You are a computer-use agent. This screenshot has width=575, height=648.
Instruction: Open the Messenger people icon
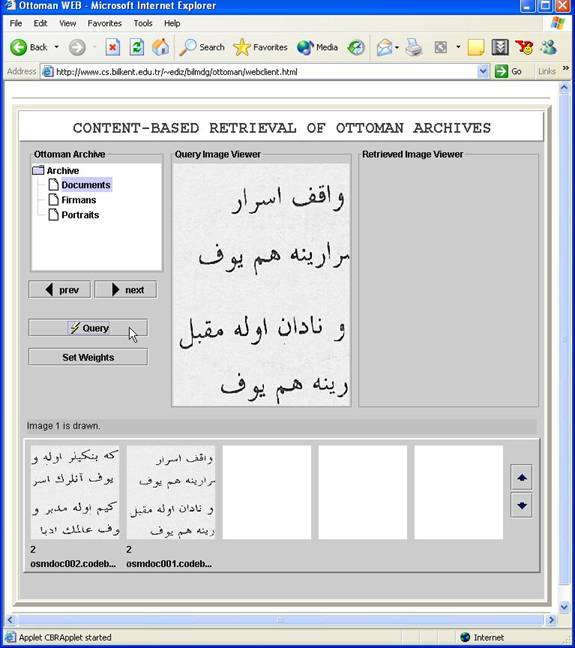click(x=549, y=47)
